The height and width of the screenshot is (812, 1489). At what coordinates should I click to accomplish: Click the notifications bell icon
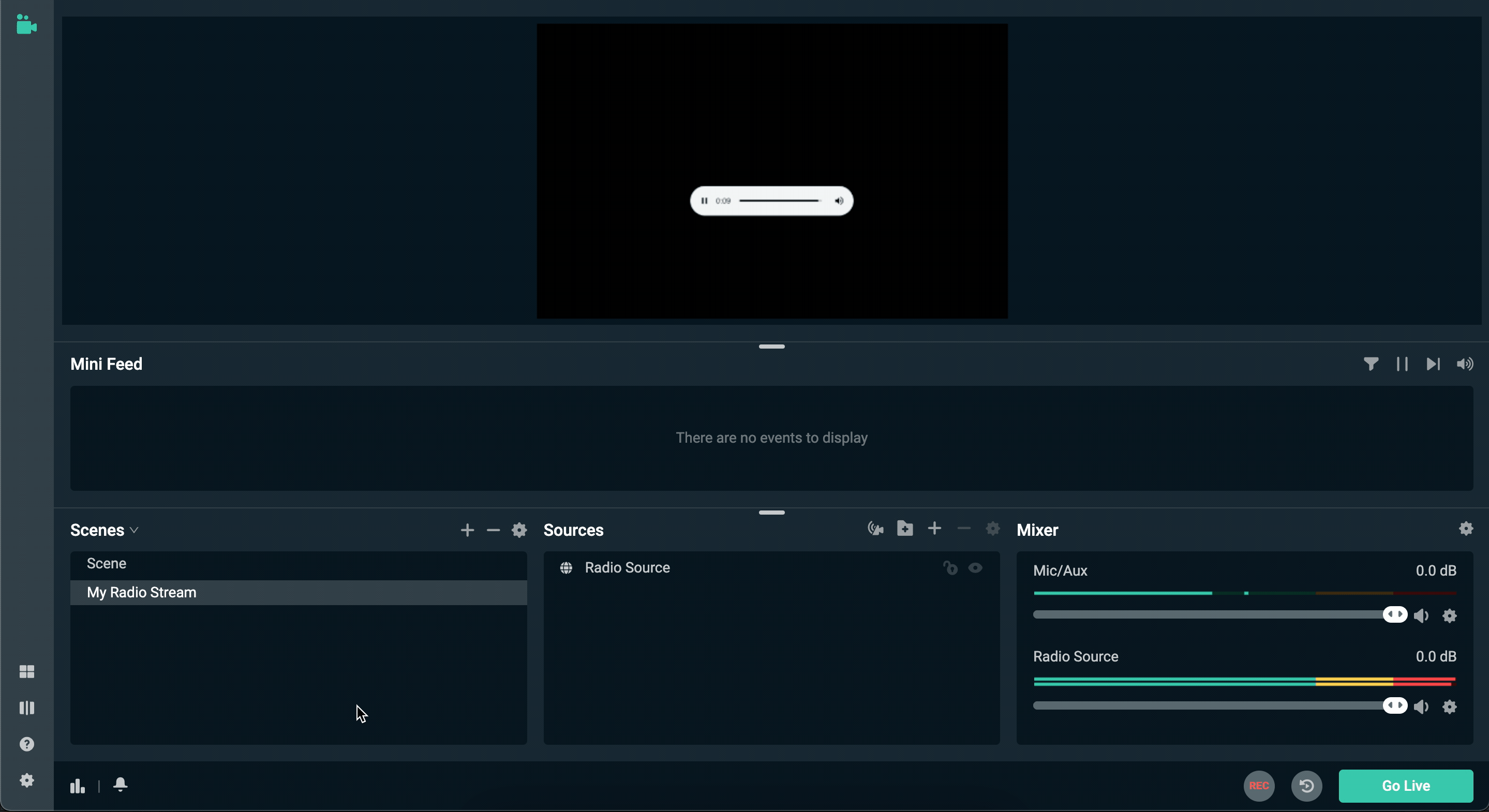coord(120,784)
